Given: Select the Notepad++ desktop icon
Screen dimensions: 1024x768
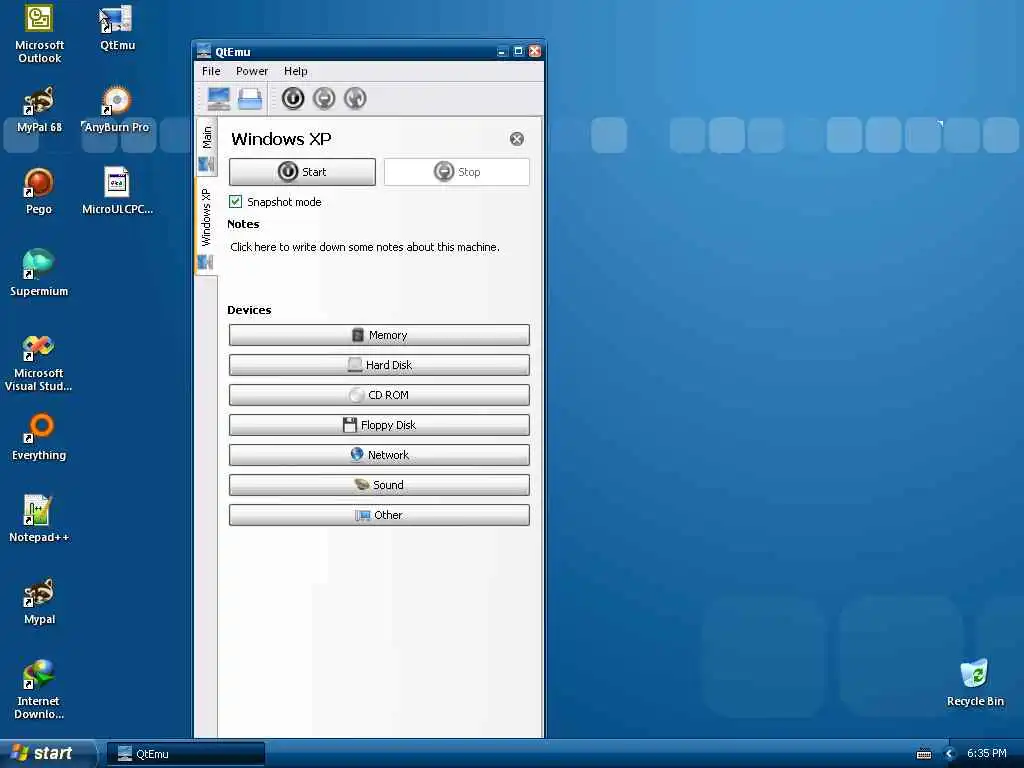Looking at the screenshot, I should tap(39, 519).
